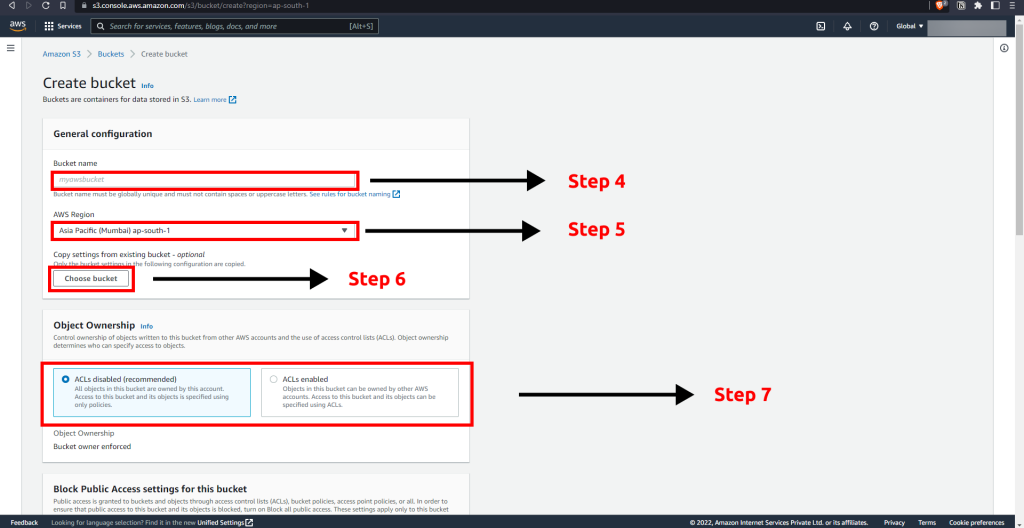Open the info panel icon at right
The width and height of the screenshot is (1024, 528).
tap(1004, 48)
